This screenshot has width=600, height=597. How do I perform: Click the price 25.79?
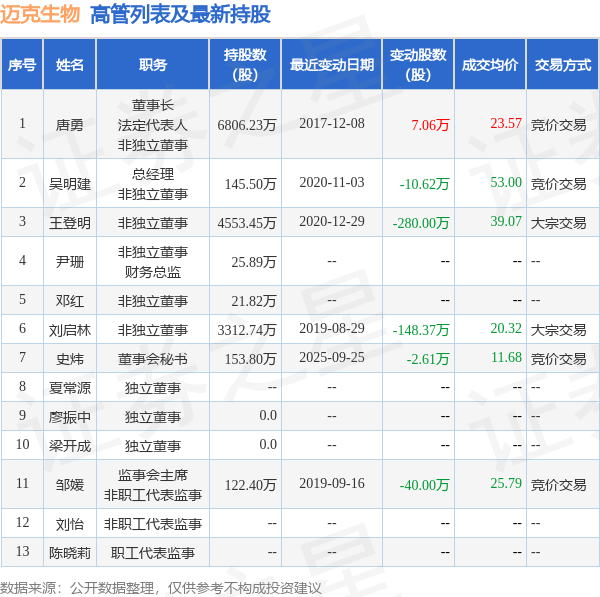pos(506,484)
